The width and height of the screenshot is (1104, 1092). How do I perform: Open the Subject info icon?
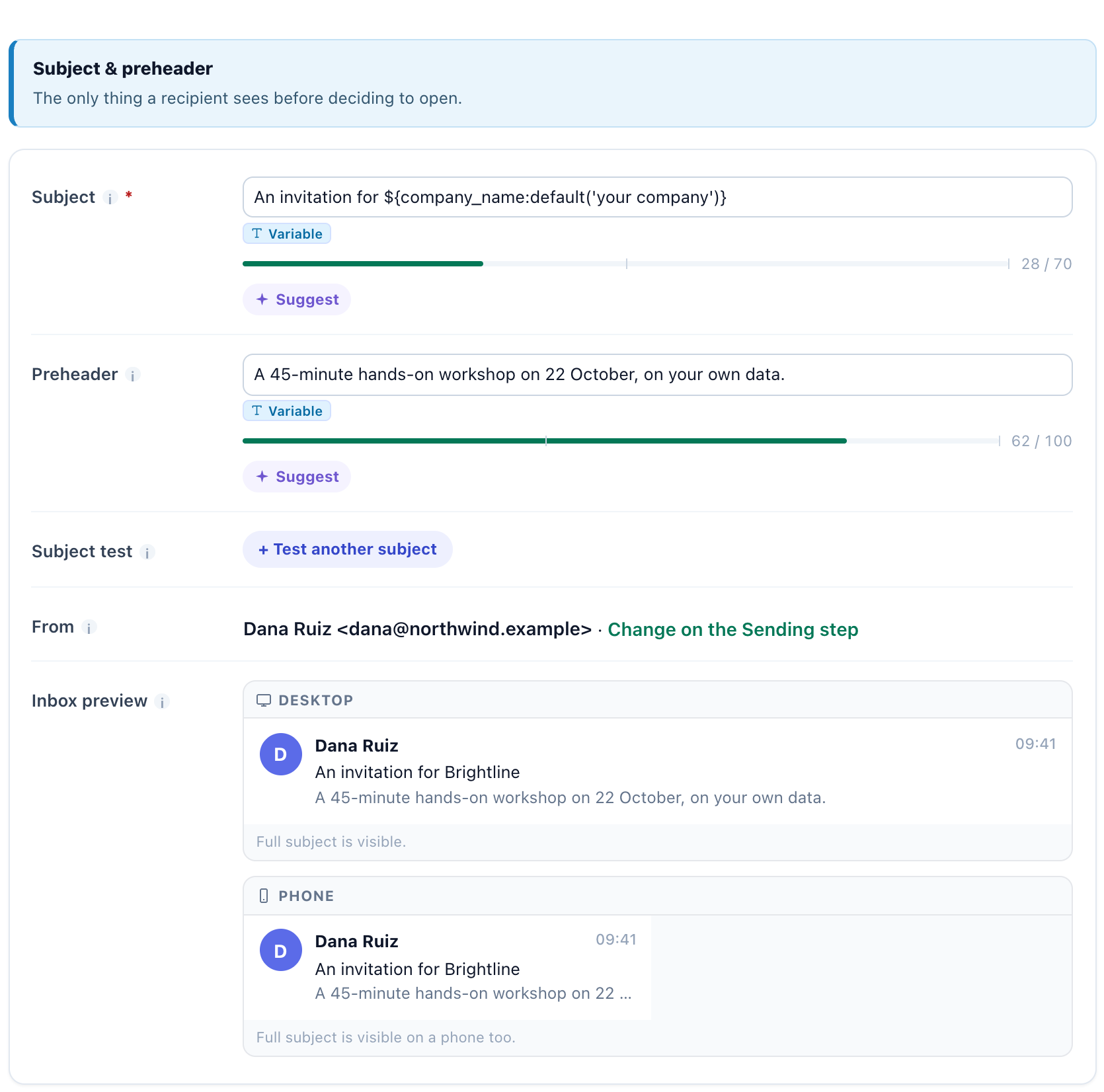[x=110, y=198]
